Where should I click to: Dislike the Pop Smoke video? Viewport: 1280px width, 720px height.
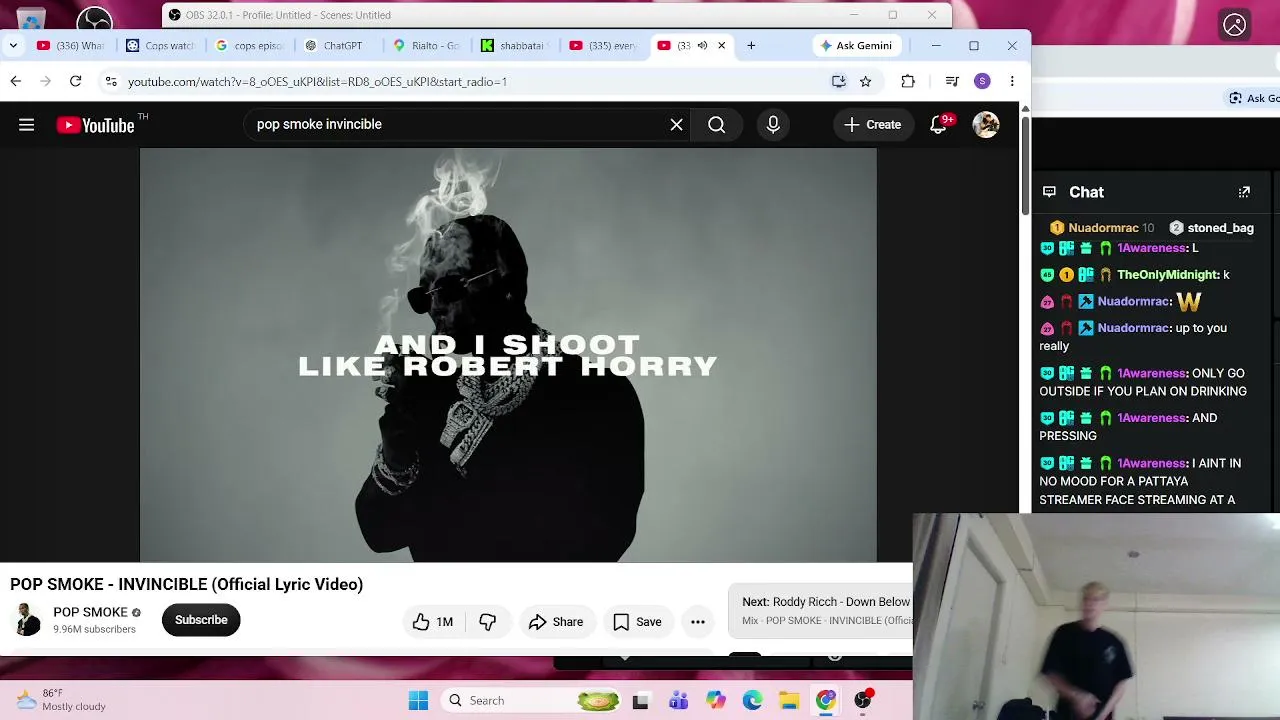tap(488, 622)
